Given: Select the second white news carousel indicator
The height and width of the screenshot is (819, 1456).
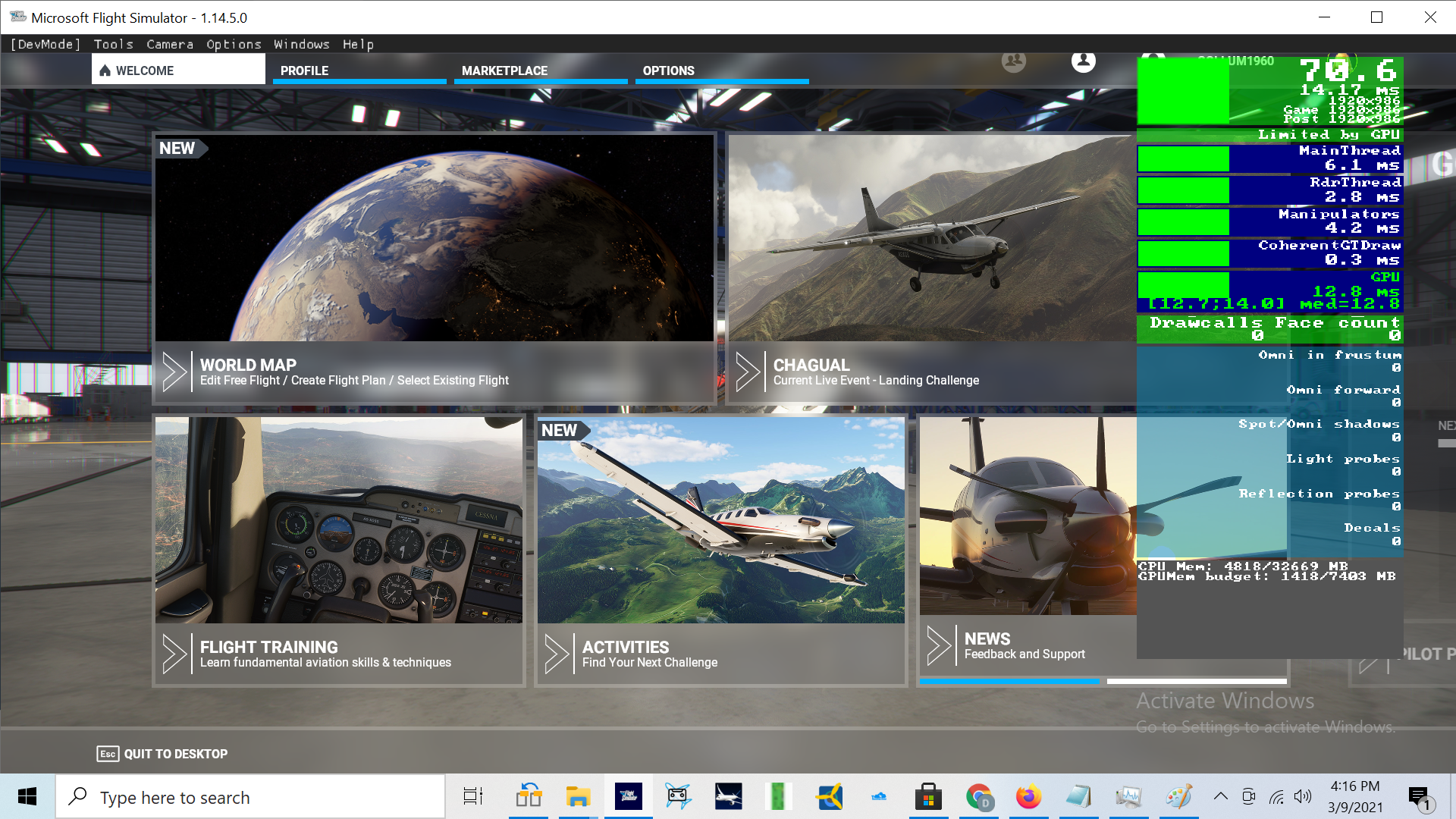Looking at the screenshot, I should (x=1197, y=681).
